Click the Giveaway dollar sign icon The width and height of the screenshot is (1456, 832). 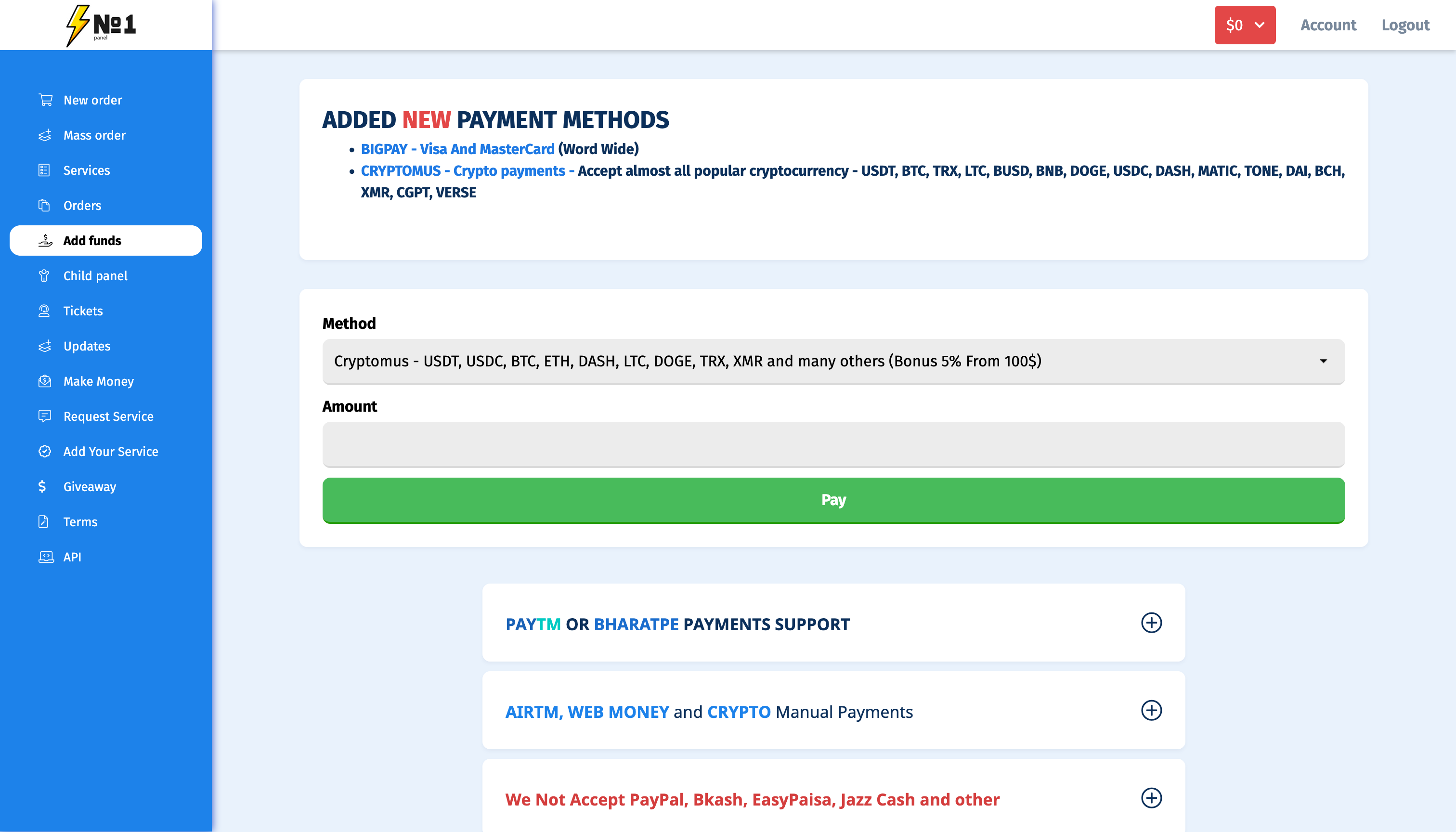[x=42, y=486]
